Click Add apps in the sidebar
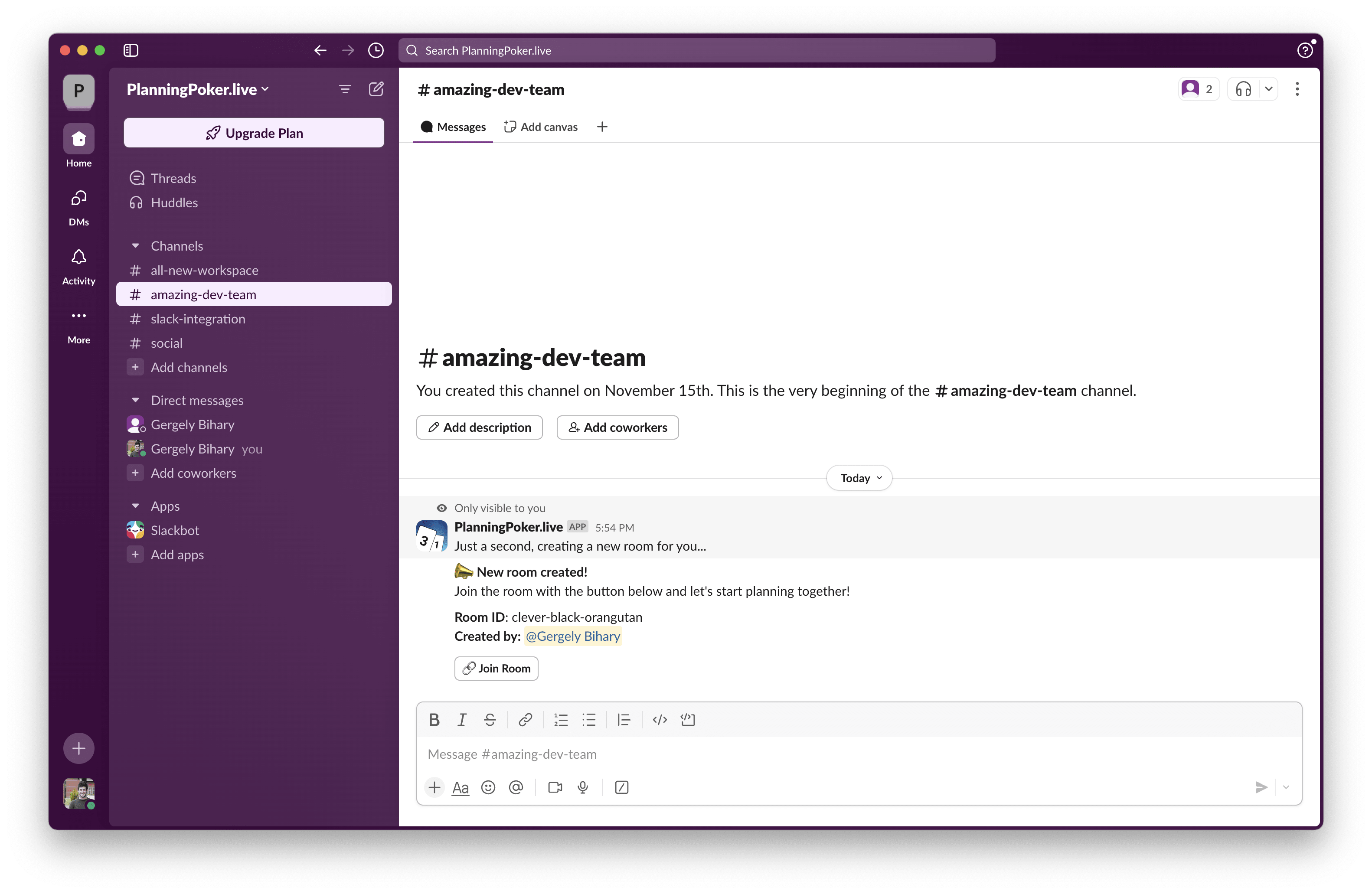Image resolution: width=1372 pixels, height=894 pixels. (254, 555)
